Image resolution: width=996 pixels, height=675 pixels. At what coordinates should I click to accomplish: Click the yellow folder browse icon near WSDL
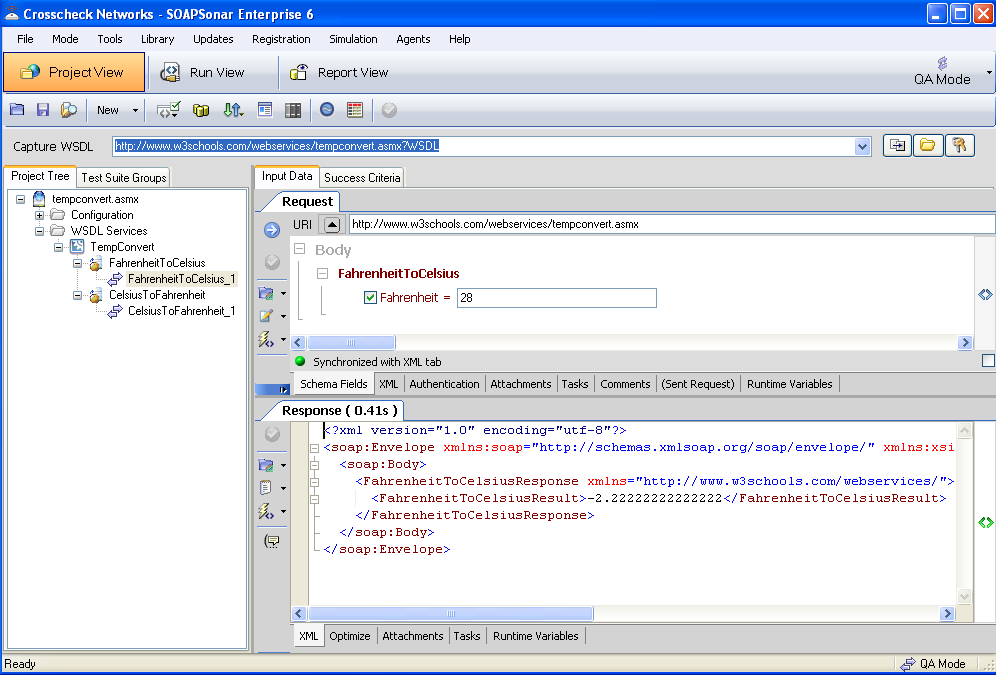click(928, 146)
